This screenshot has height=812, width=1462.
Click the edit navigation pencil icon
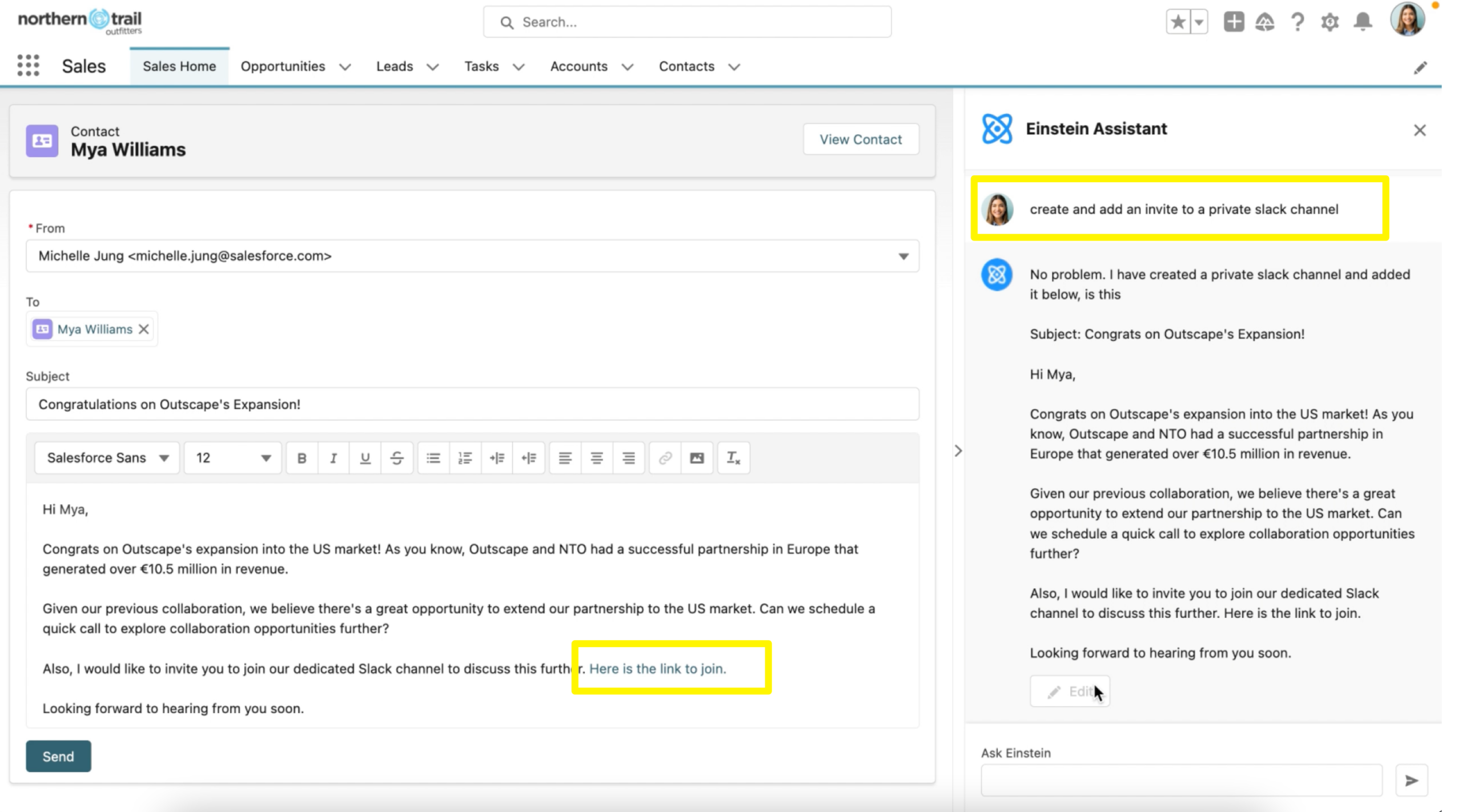coord(1420,68)
